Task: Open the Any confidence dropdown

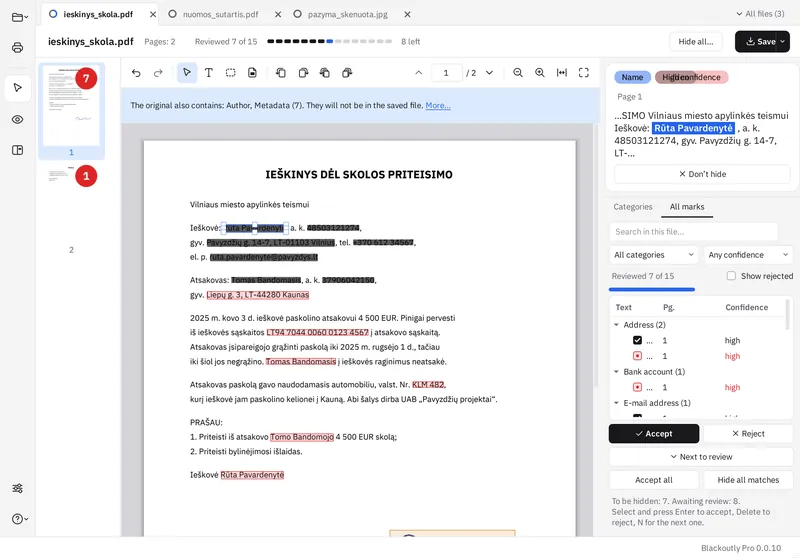Action: point(748,255)
